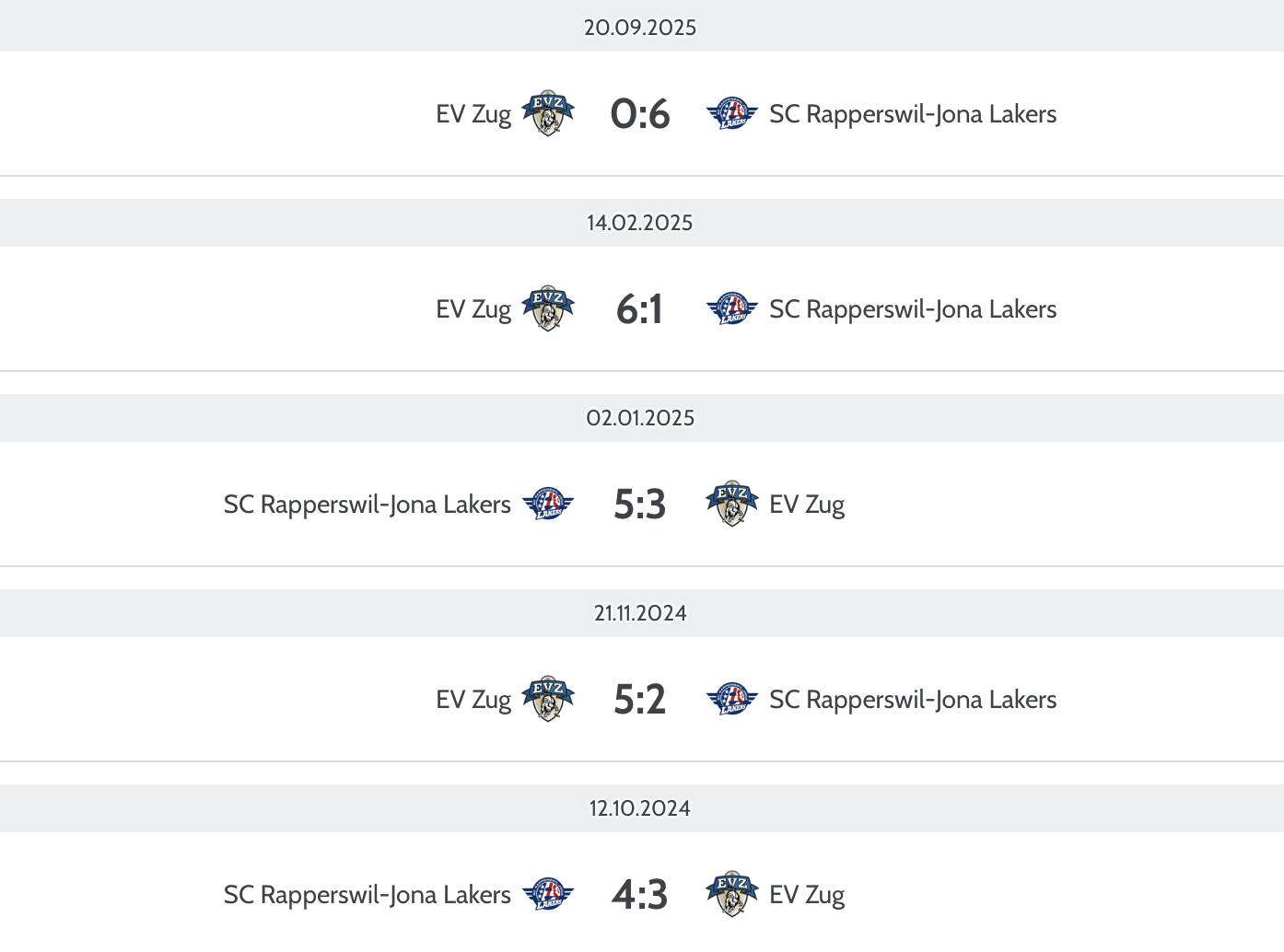Click EV Zug logo in 02.01.2025 match
The width and height of the screenshot is (1284, 952).
[x=732, y=505]
